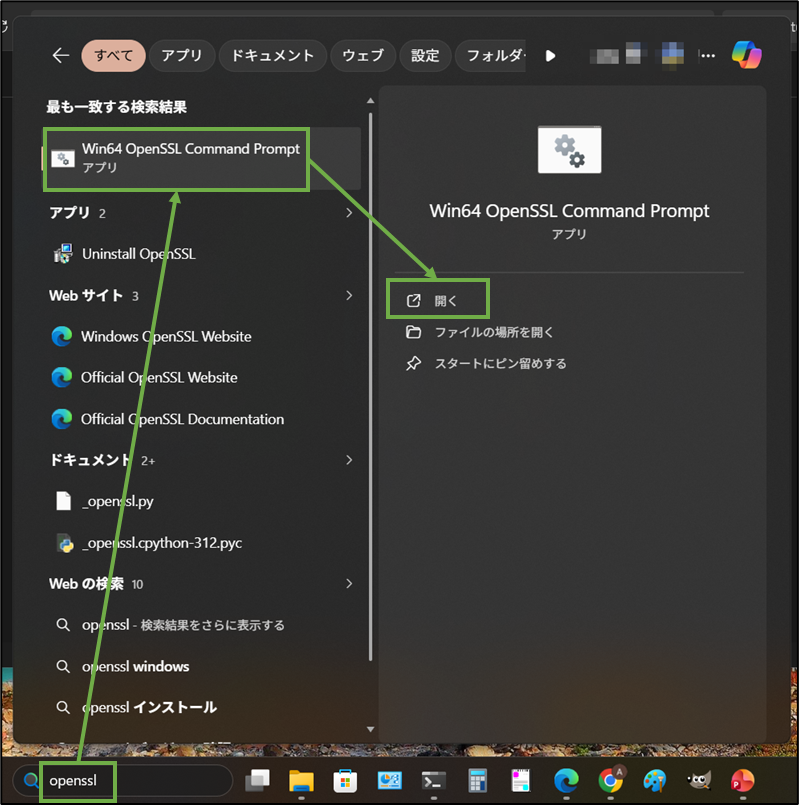The height and width of the screenshot is (805, 799).
Task: Click the Uninstall OpenSSL installer icon
Action: tap(63, 254)
